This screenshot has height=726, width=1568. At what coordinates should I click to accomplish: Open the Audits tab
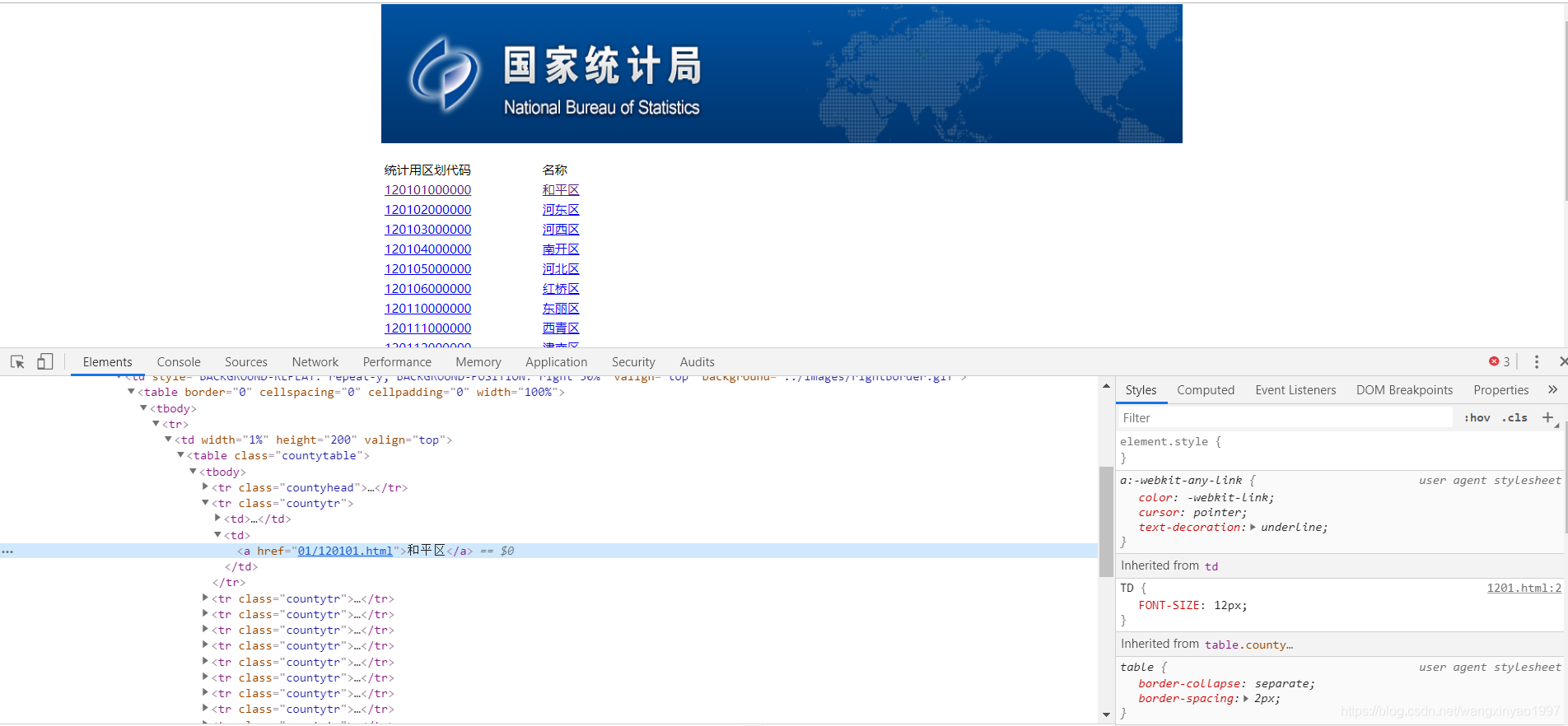[698, 362]
